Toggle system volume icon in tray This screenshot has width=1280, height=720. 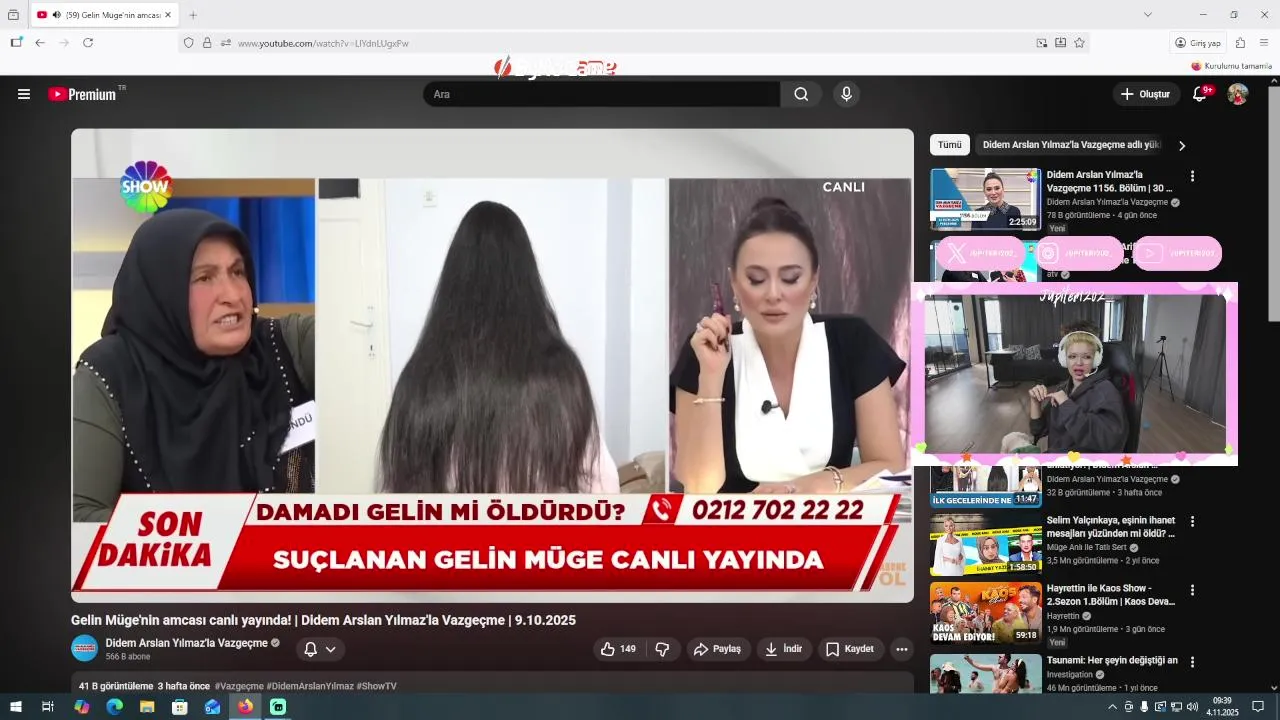pyautogui.click(x=1192, y=707)
